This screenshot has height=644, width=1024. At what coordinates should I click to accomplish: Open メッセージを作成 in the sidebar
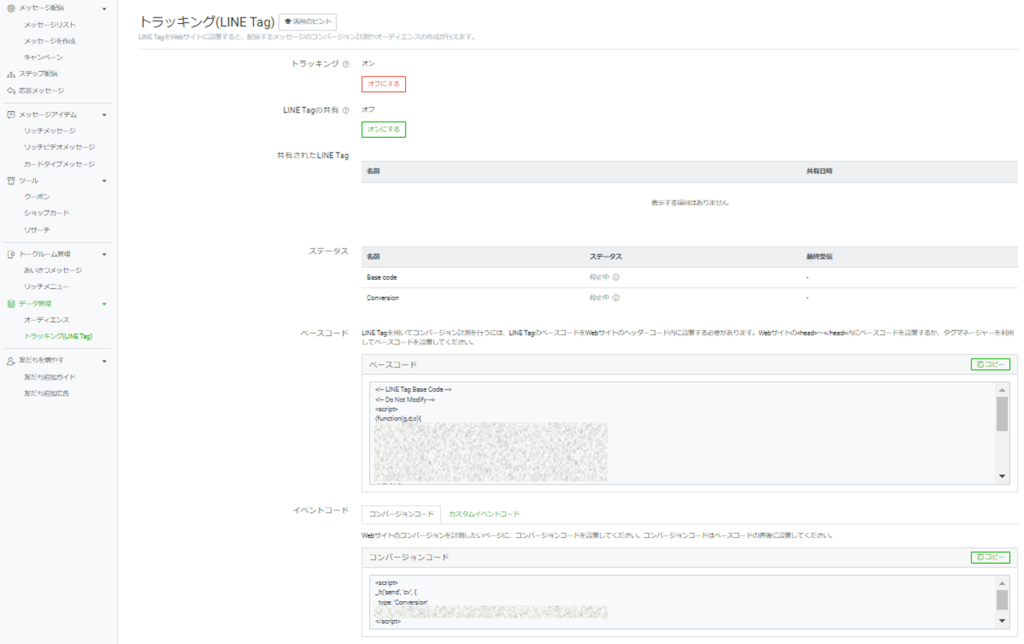(50, 41)
